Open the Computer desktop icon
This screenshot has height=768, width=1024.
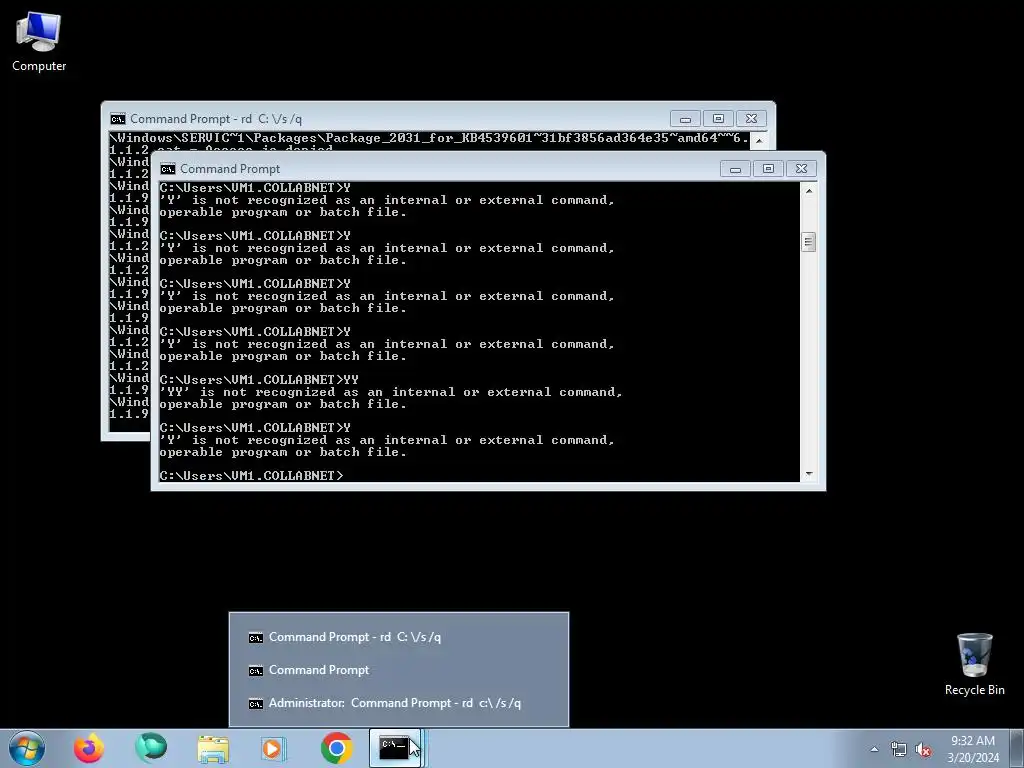click(x=39, y=42)
